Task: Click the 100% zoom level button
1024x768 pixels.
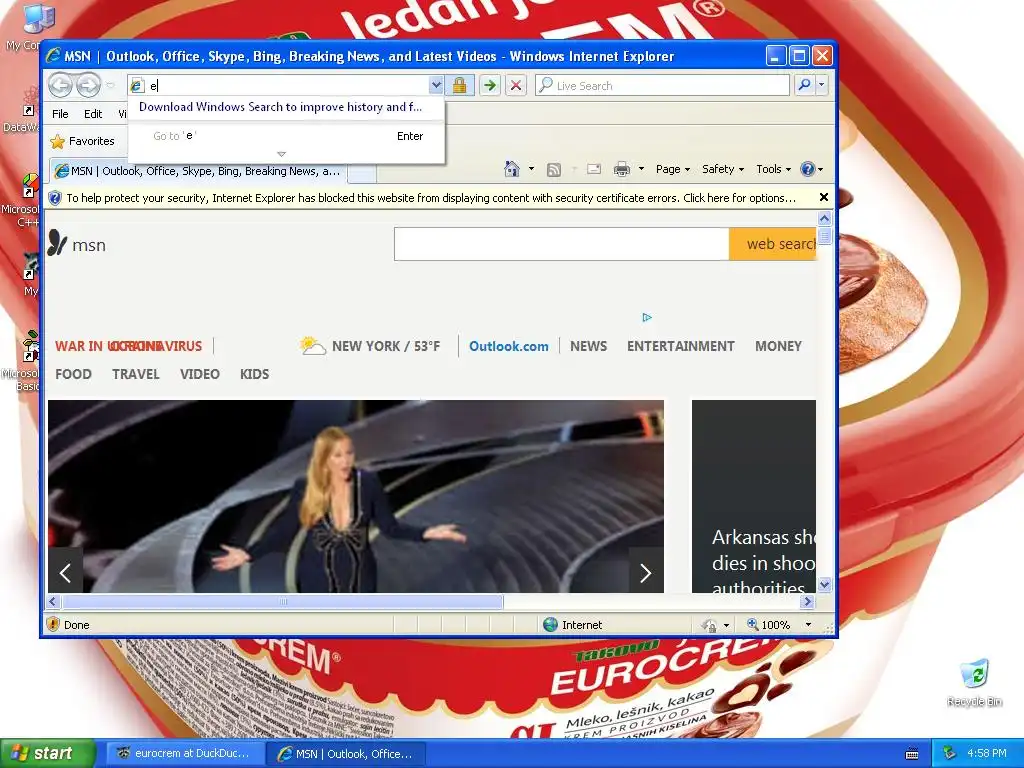Action: point(769,625)
